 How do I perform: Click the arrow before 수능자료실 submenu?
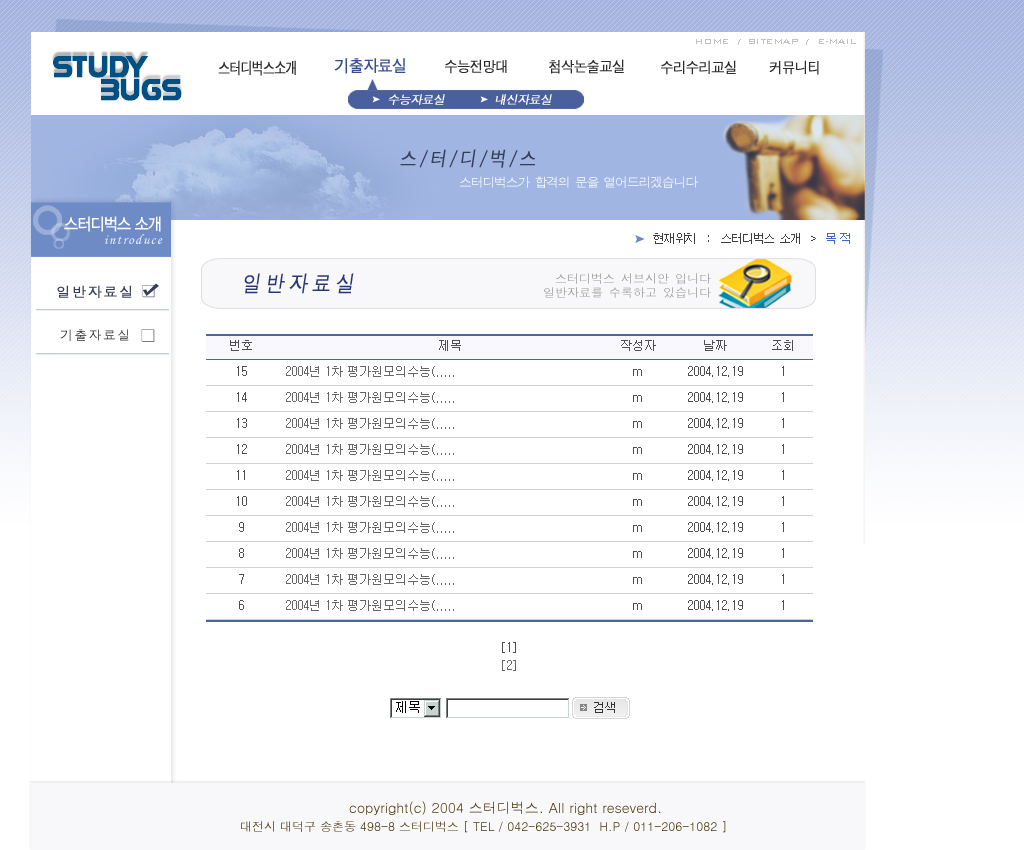tap(376, 99)
